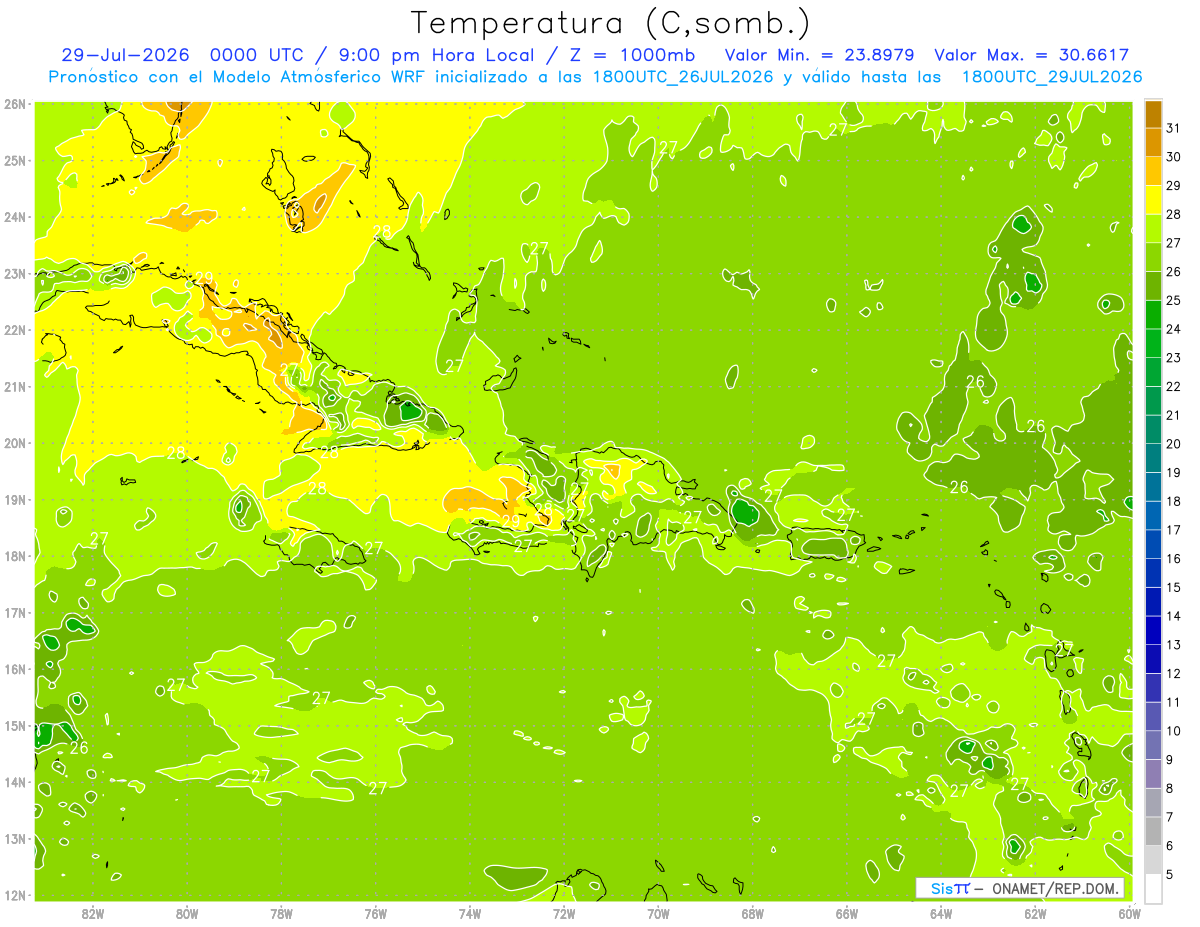Click latitude axis label "21N"
Image resolution: width=1200 pixels, height=927 pixels.
pyautogui.click(x=14, y=386)
